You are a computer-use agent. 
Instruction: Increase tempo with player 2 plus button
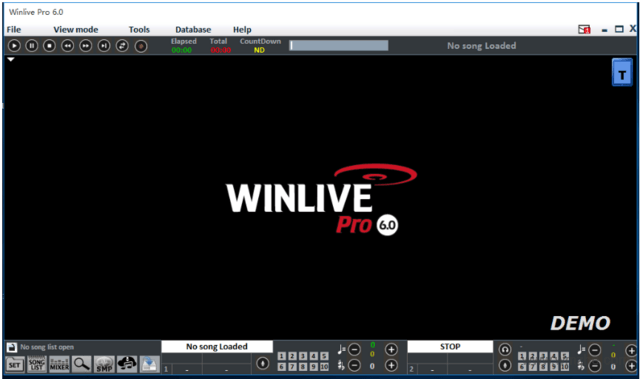click(631, 350)
